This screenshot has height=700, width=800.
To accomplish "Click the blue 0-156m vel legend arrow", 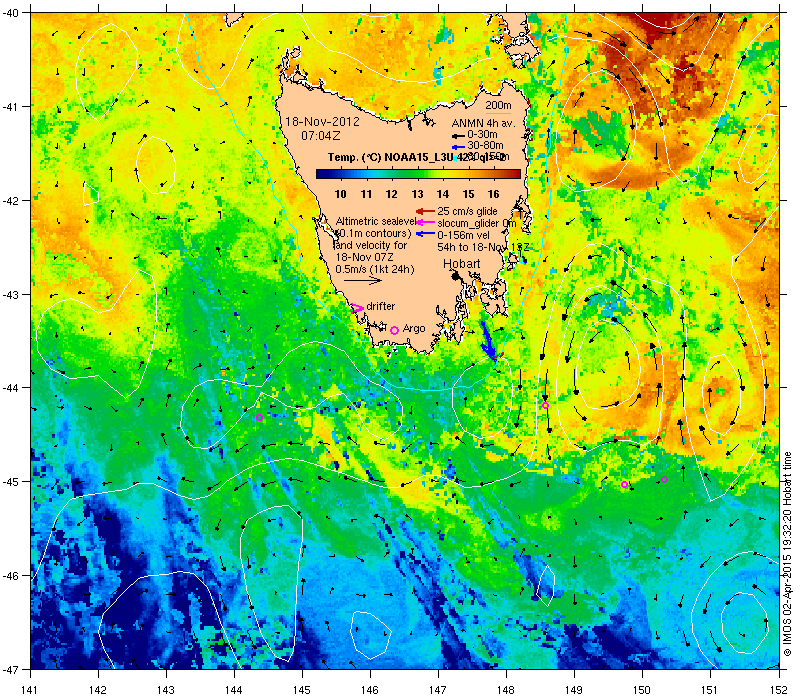I will click(424, 234).
